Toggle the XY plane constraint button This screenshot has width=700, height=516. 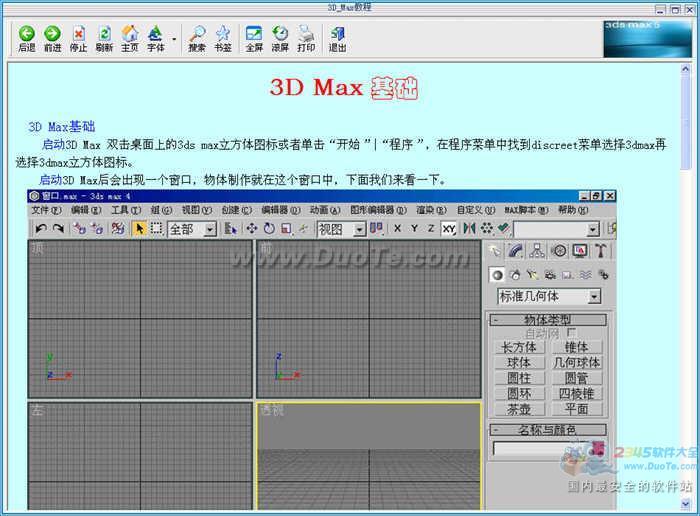coord(448,229)
